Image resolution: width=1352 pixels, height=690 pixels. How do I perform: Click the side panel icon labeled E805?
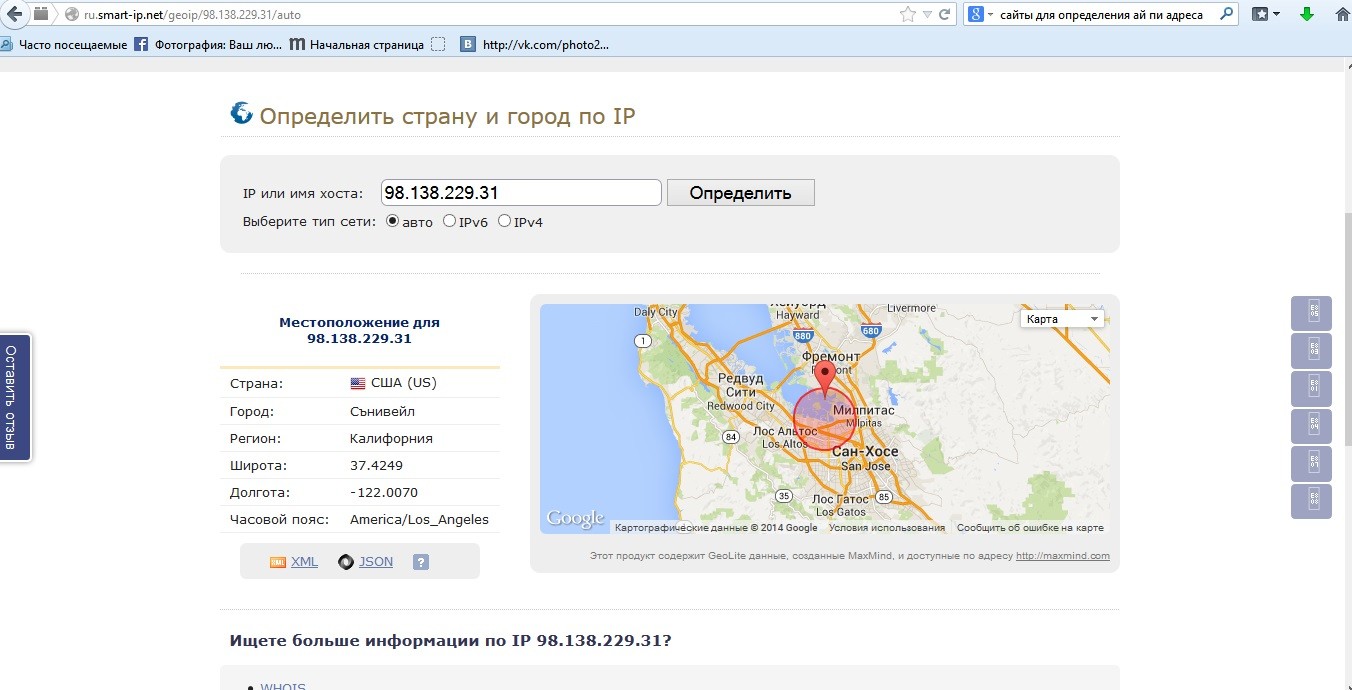pos(1312,313)
